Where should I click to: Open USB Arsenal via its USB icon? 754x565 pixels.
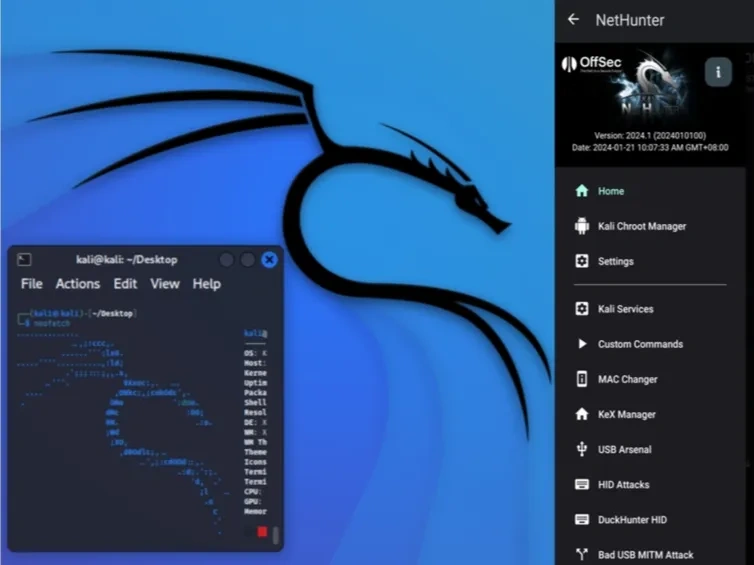[x=582, y=449]
